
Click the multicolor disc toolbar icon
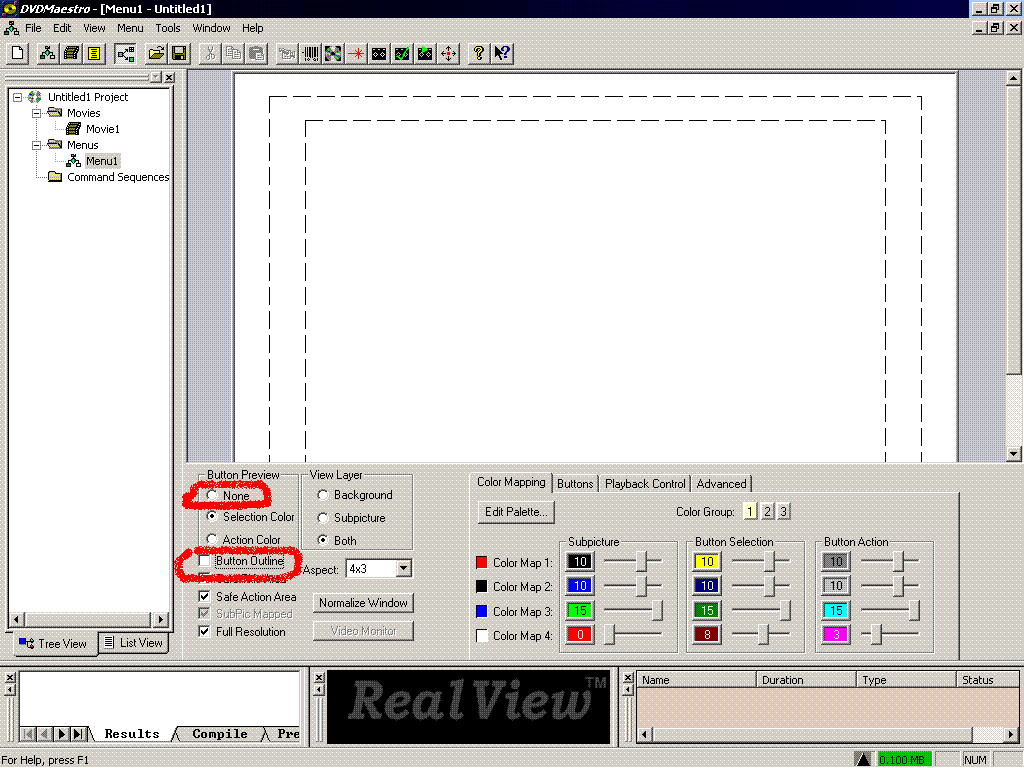click(x=333, y=54)
